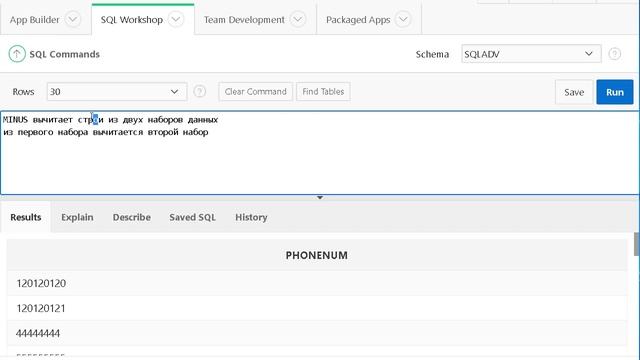This screenshot has width=640, height=360.
Task: Open the Describe tab
Action: click(x=131, y=217)
